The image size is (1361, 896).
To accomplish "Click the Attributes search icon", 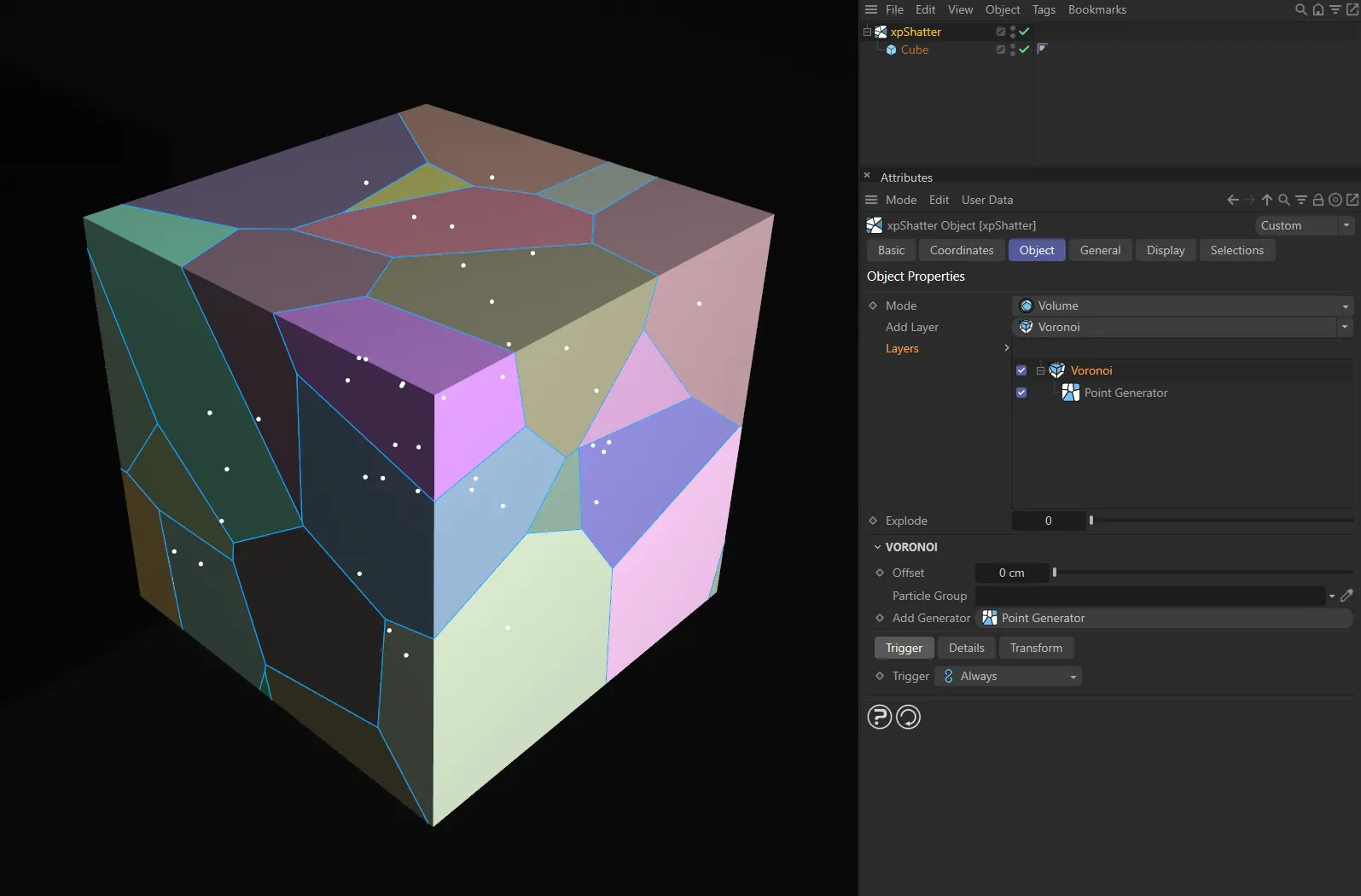I will 1284,200.
